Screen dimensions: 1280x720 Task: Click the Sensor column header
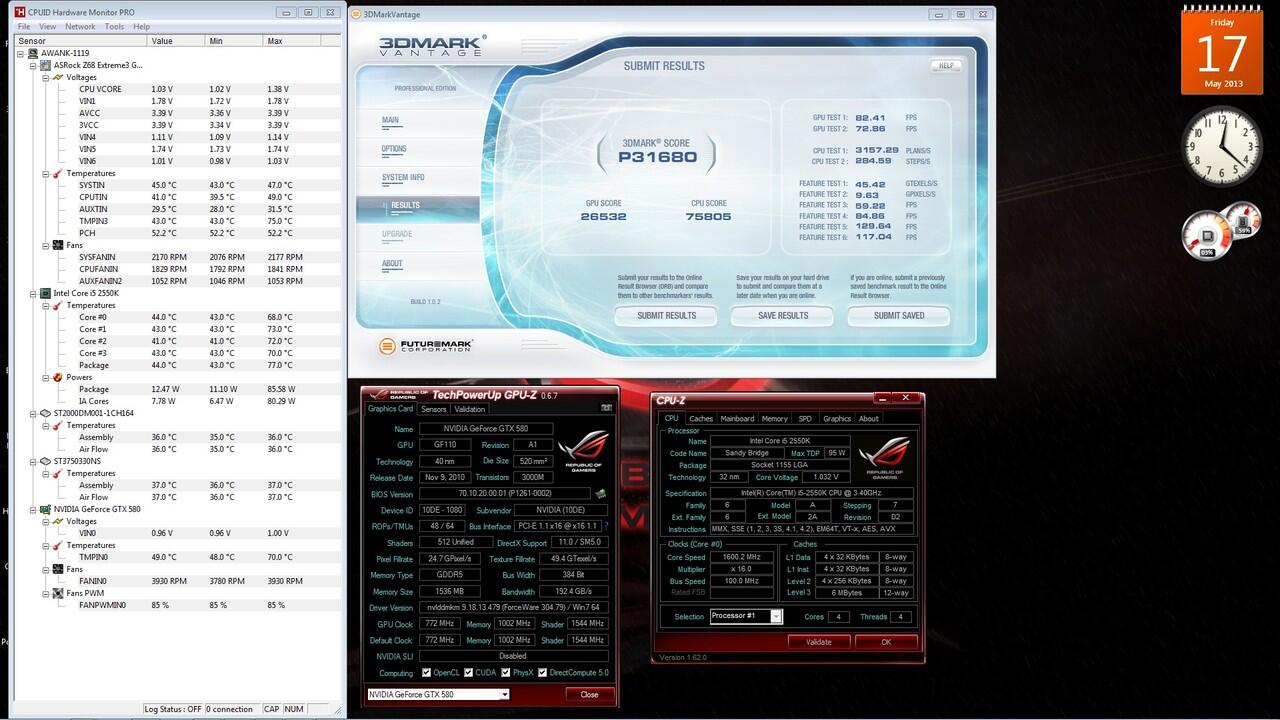tap(81, 41)
